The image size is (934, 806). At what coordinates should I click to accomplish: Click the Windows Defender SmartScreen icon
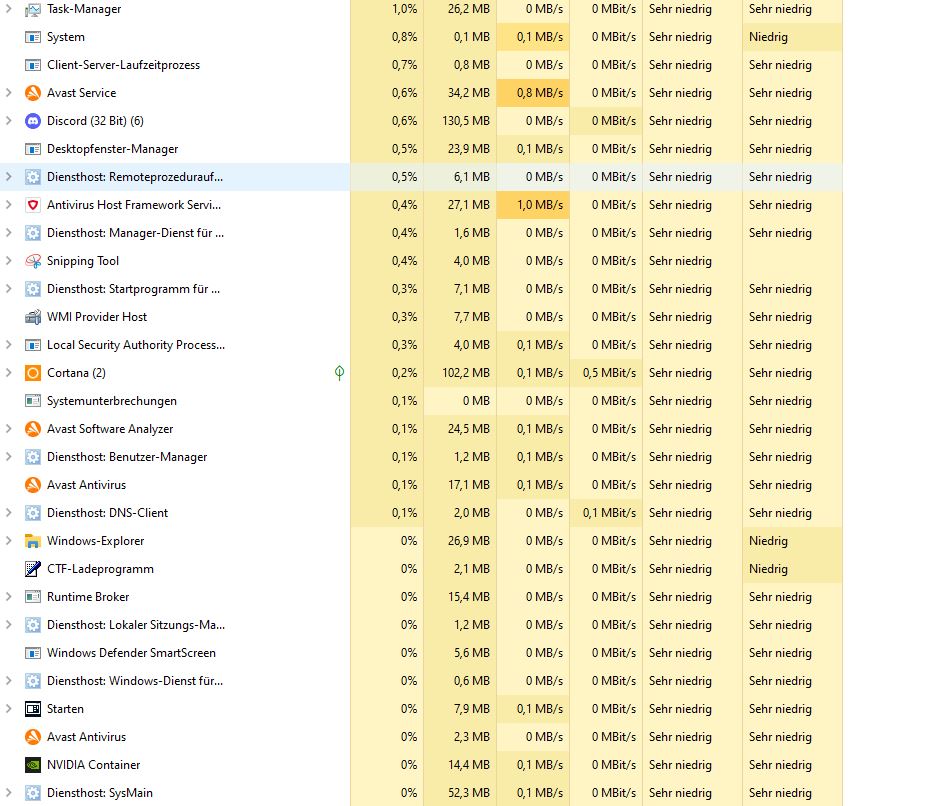pyautogui.click(x=33, y=653)
